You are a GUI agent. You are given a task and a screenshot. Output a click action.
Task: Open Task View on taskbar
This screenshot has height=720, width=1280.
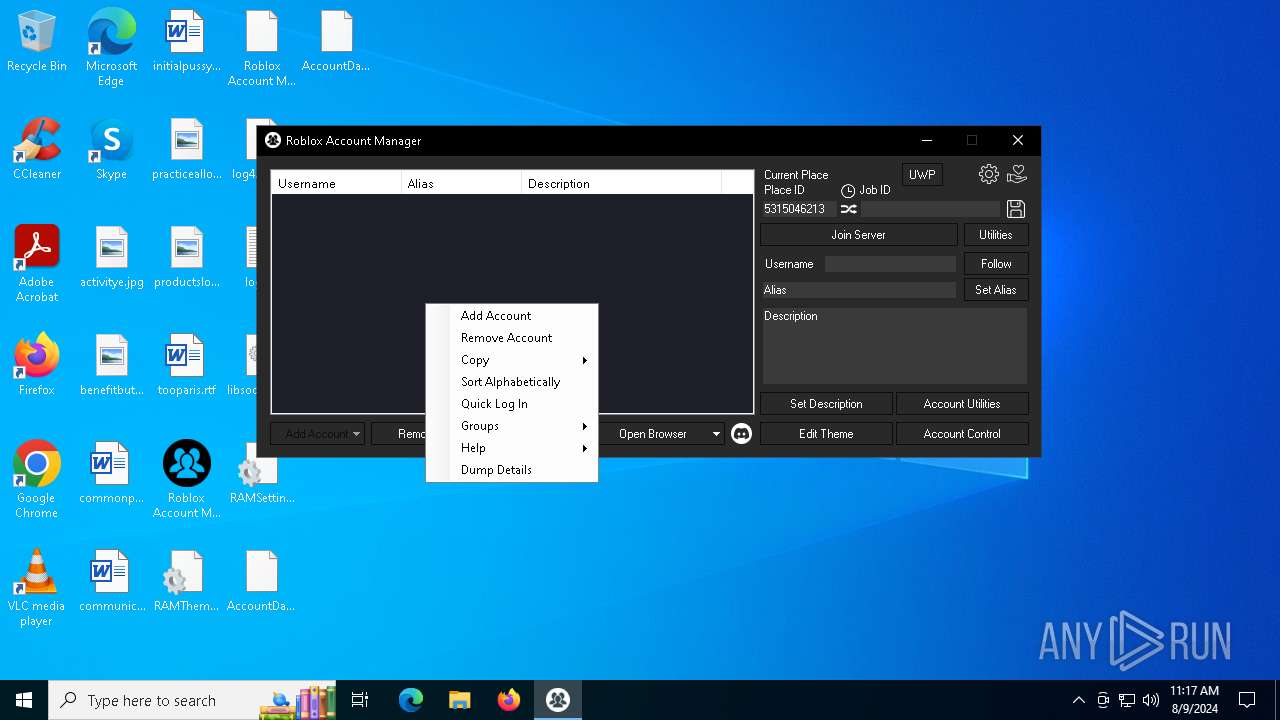[x=360, y=700]
